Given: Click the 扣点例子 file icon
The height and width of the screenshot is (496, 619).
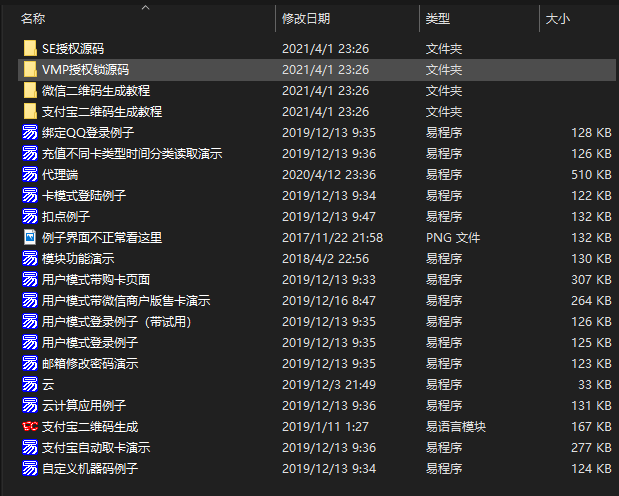Looking at the screenshot, I should point(30,216).
